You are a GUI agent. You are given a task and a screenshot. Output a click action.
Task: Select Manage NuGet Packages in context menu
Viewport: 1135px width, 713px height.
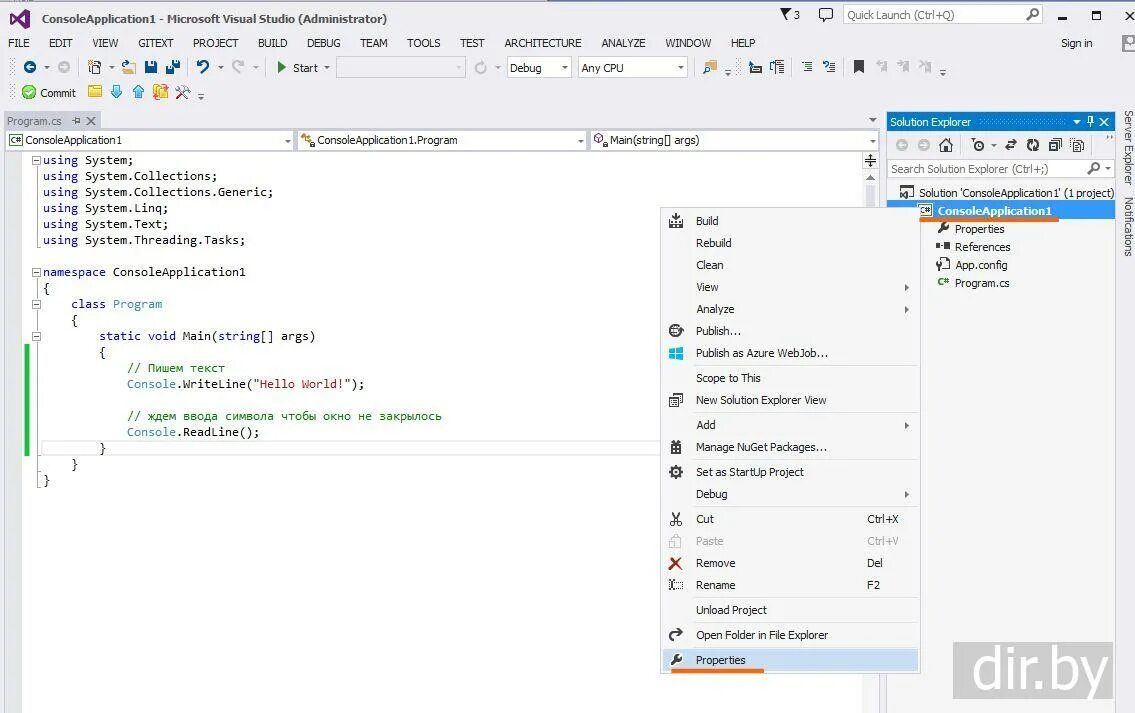790,447
